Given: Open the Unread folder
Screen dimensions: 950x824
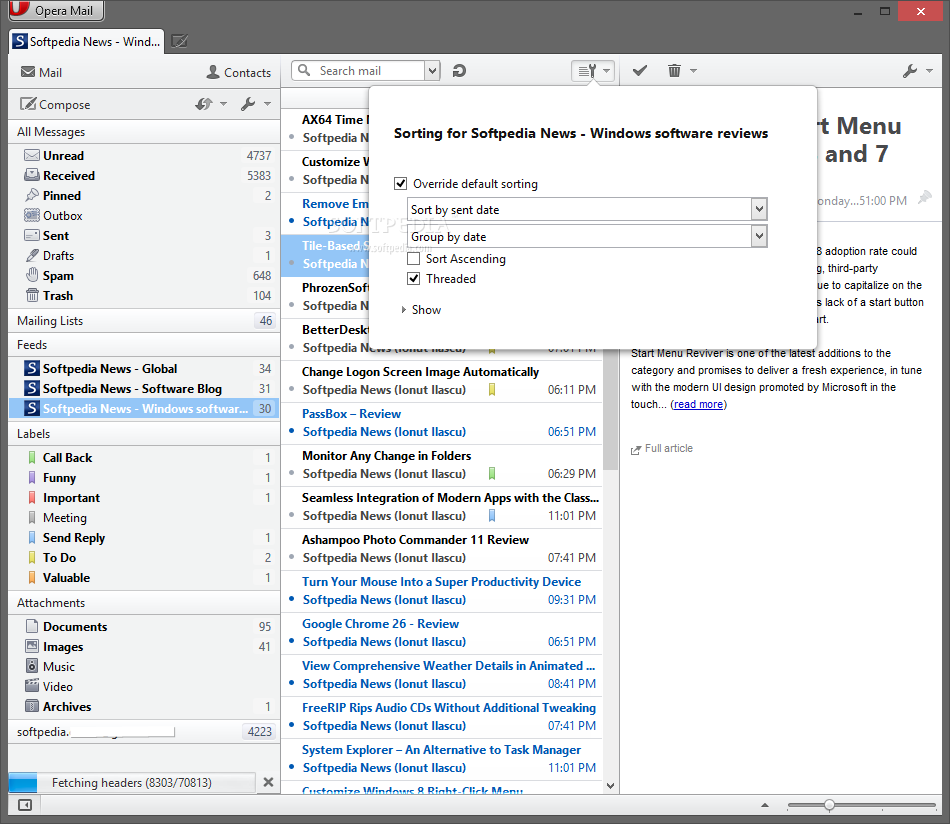Looking at the screenshot, I should click(x=145, y=156).
